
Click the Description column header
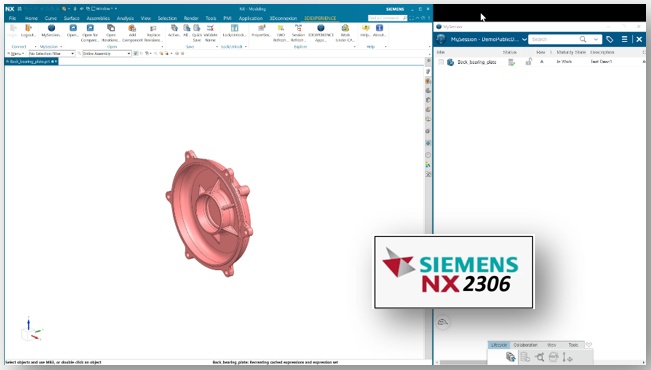(x=602, y=52)
